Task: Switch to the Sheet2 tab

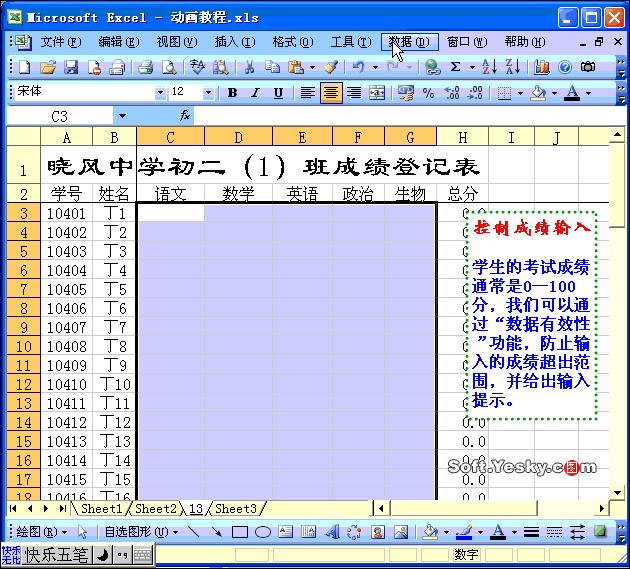Action: click(156, 508)
